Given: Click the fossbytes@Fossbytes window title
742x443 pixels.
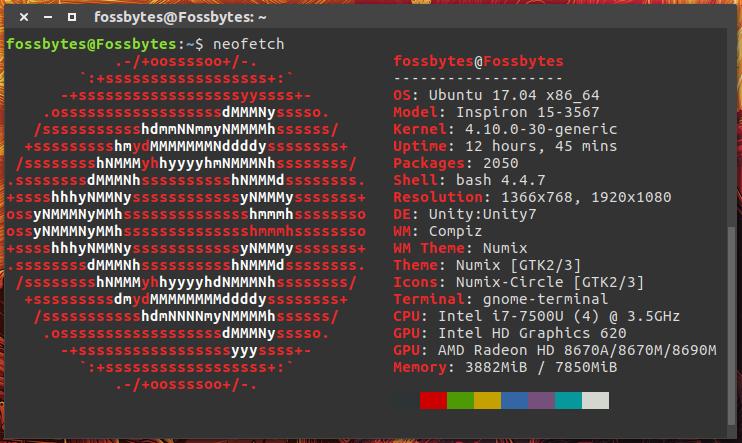Looking at the screenshot, I should click(x=180, y=18).
